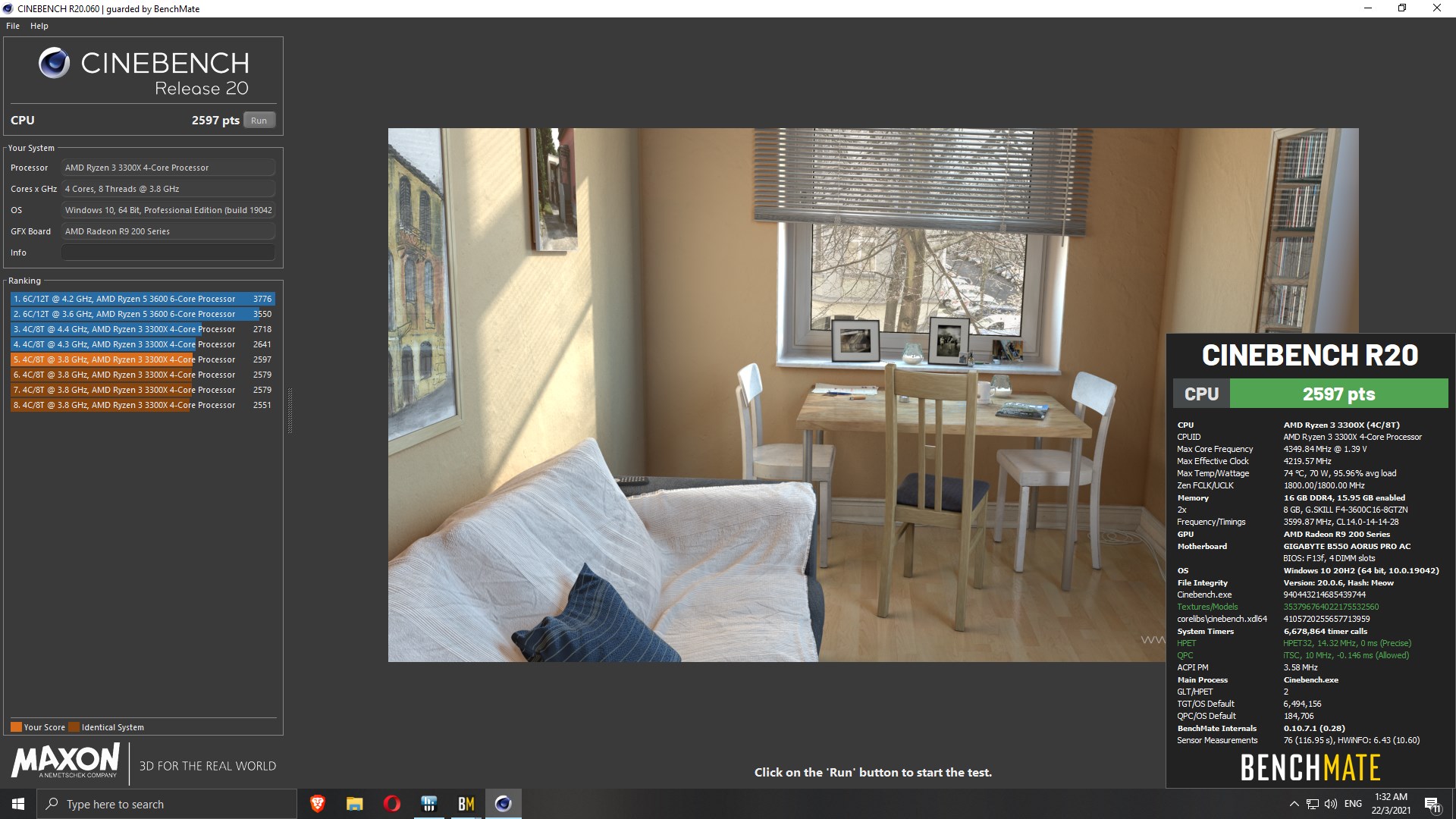Viewport: 1456px width, 819px height.
Task: Click GFX Board AMD Radeon R9 200 Series
Action: click(168, 231)
